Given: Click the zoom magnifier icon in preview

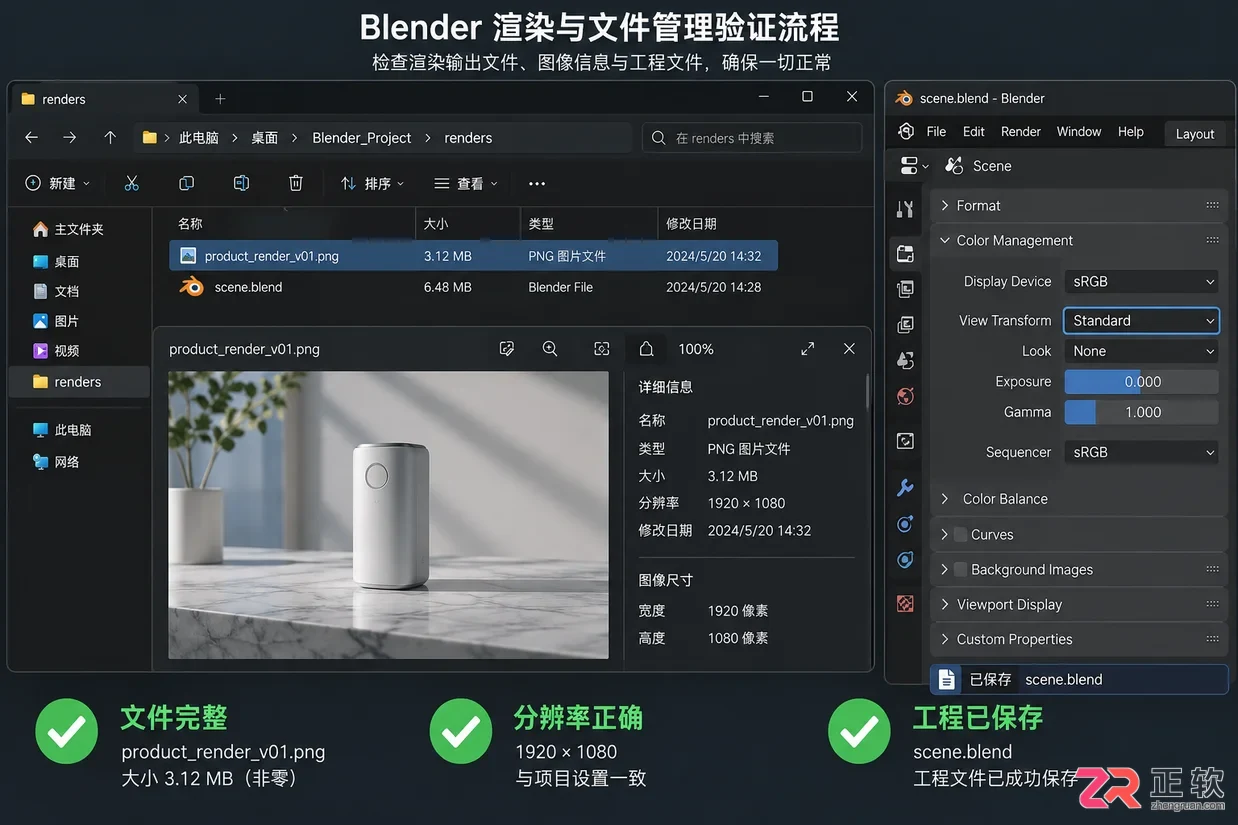Looking at the screenshot, I should coord(550,349).
